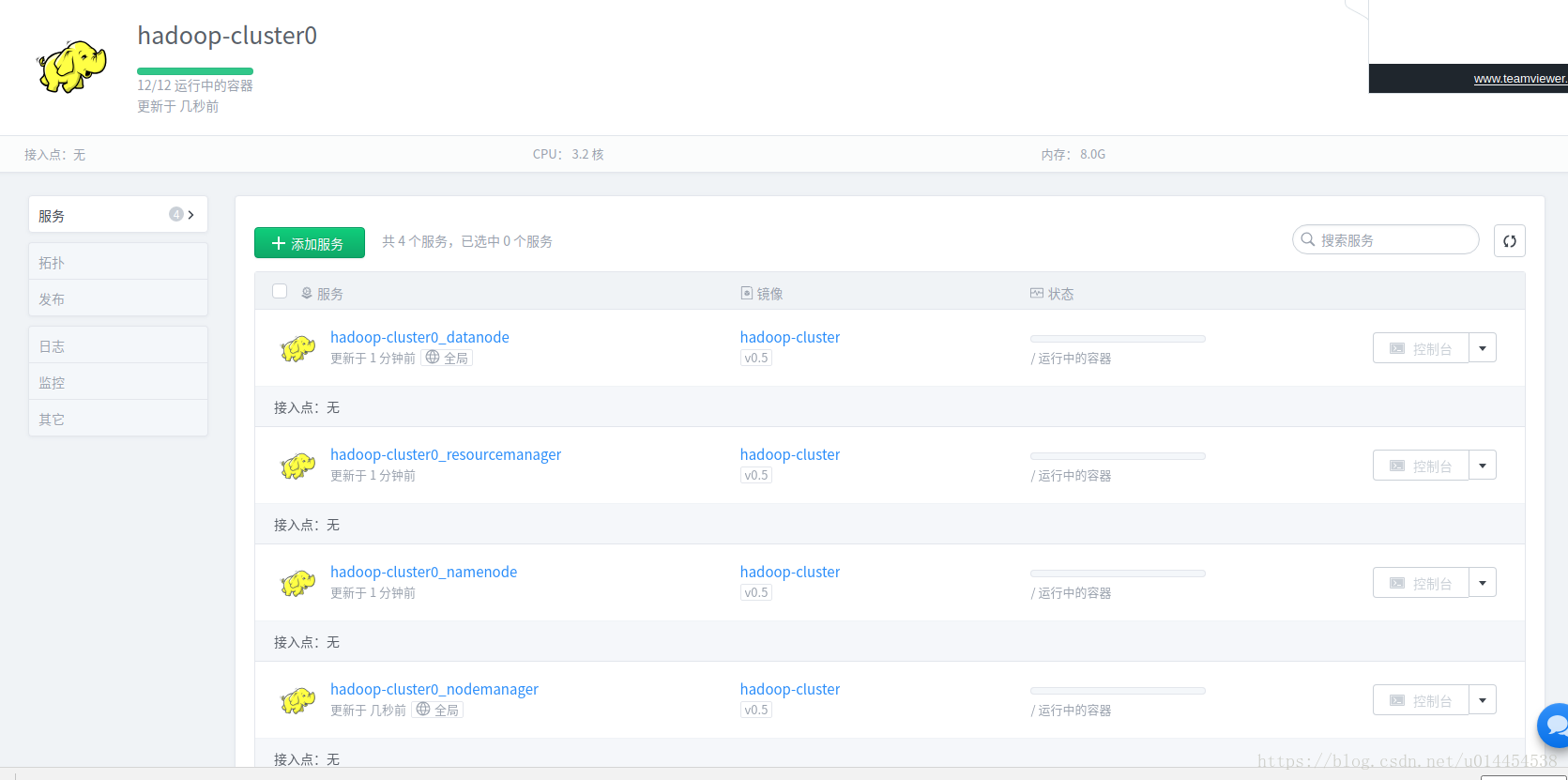Click the nodemanager container status bar
Viewport: 1568px width, 780px height.
(1118, 691)
